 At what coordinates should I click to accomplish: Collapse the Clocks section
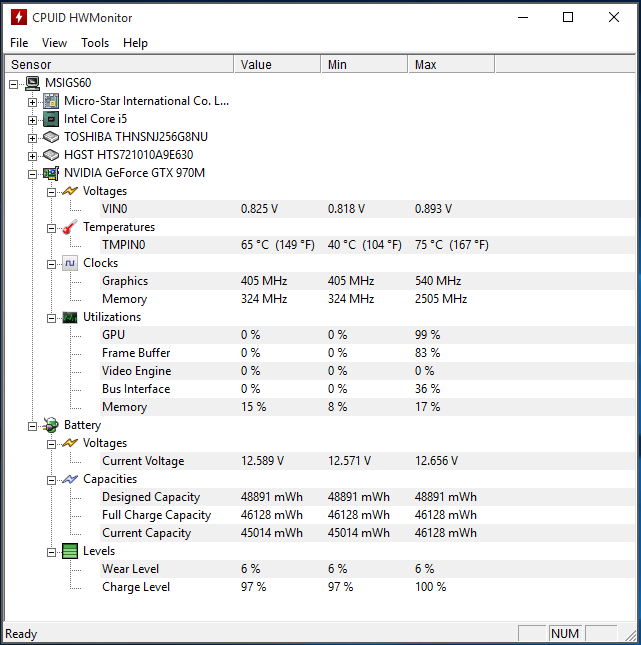point(51,264)
